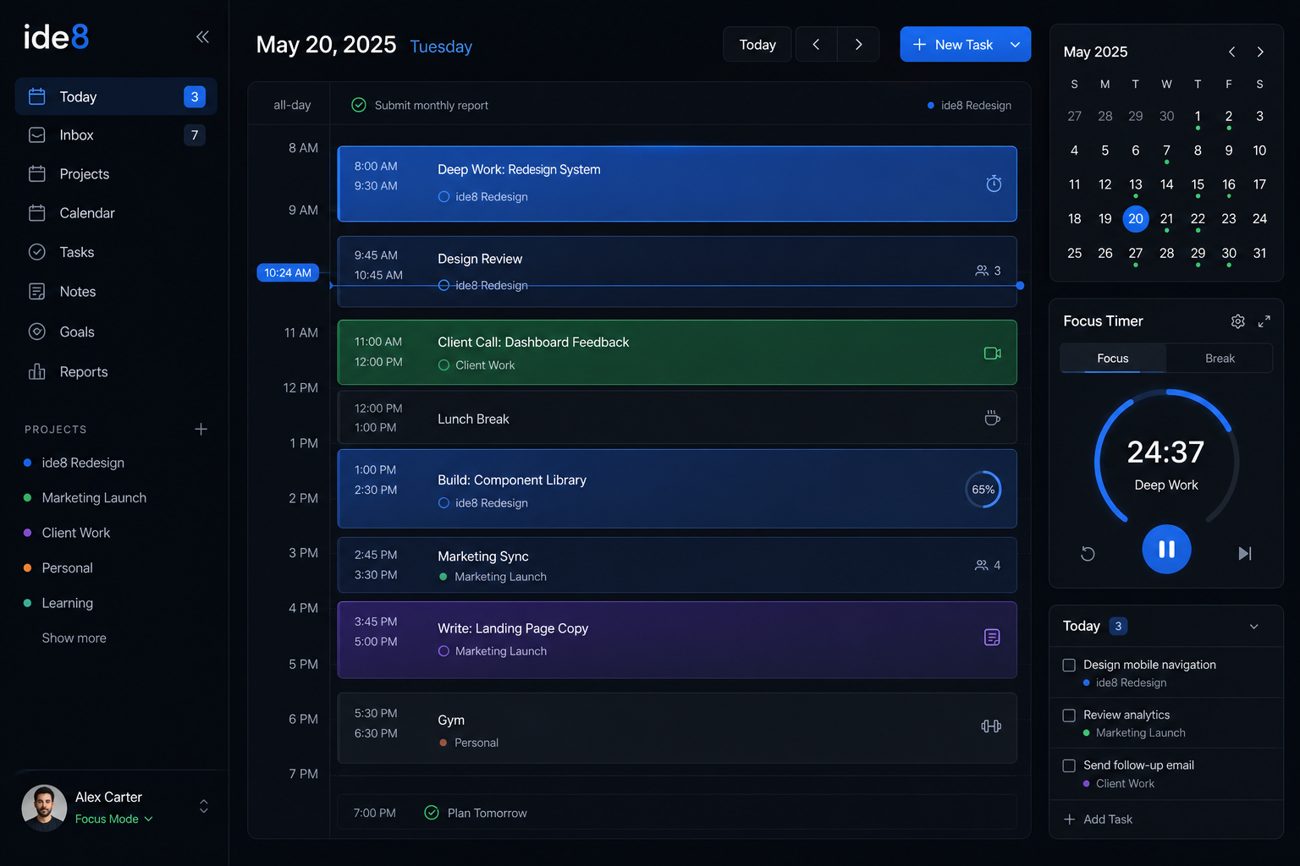1300x866 pixels.
Task: Pause the focus timer
Action: (1166, 549)
